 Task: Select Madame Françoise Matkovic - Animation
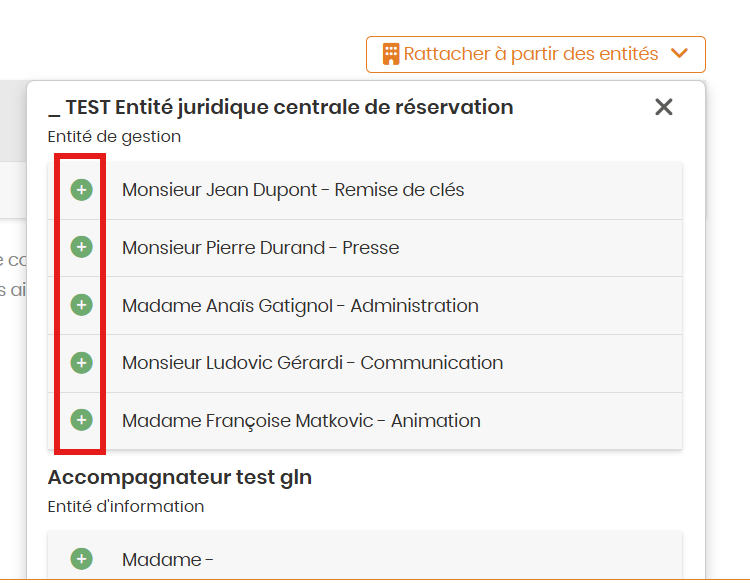pos(301,421)
